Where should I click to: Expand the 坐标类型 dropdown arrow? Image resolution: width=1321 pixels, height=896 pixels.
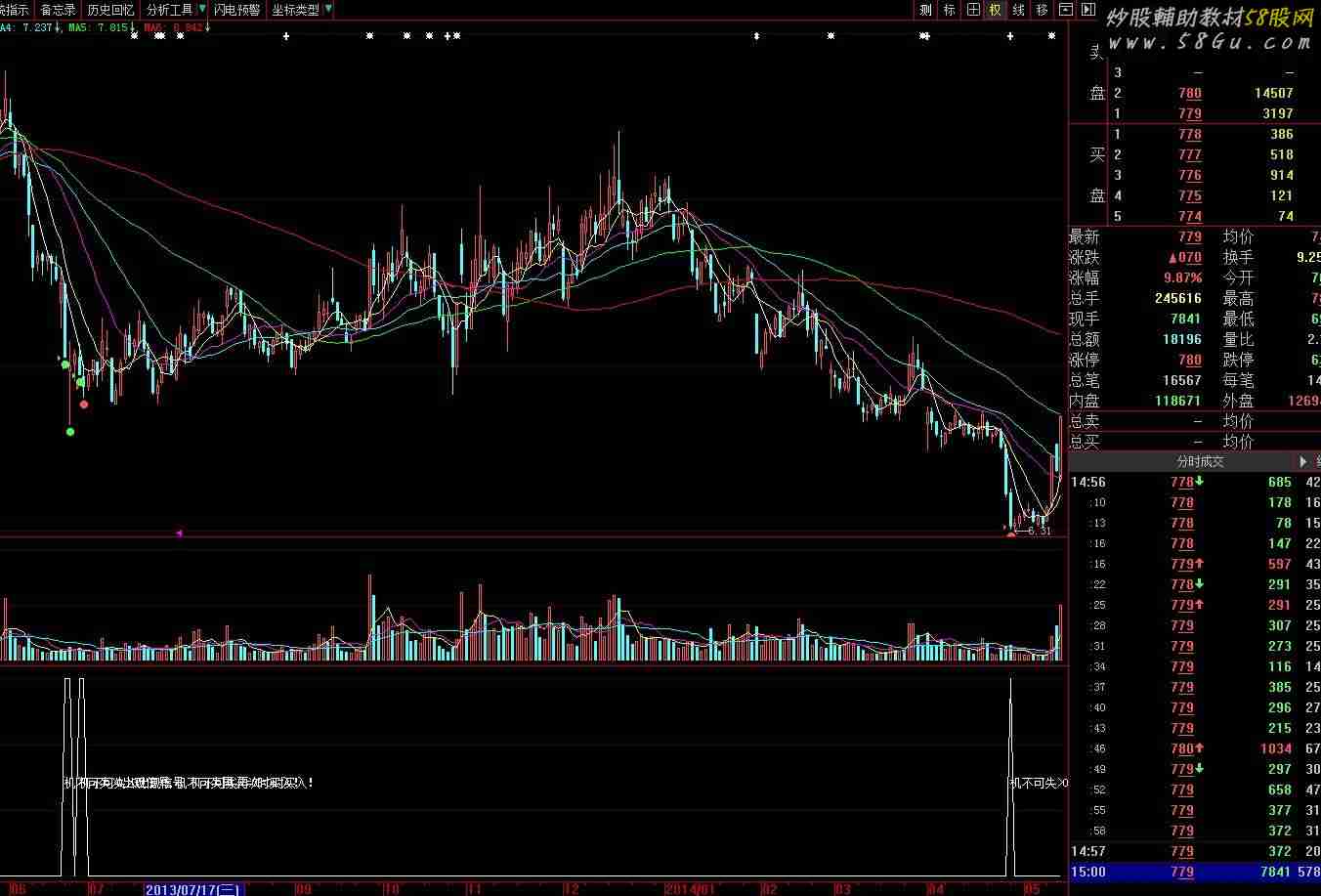[328, 9]
